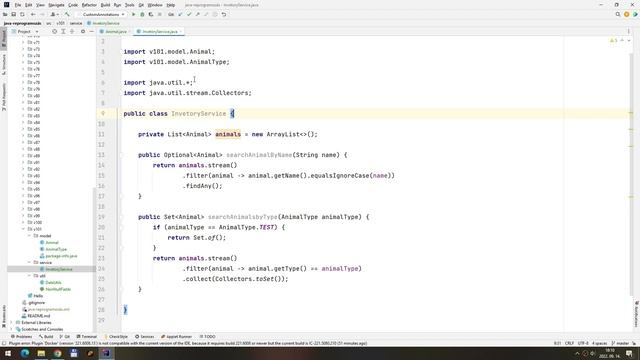Click the editor warnings indicator

pyautogui.click(x=613, y=40)
